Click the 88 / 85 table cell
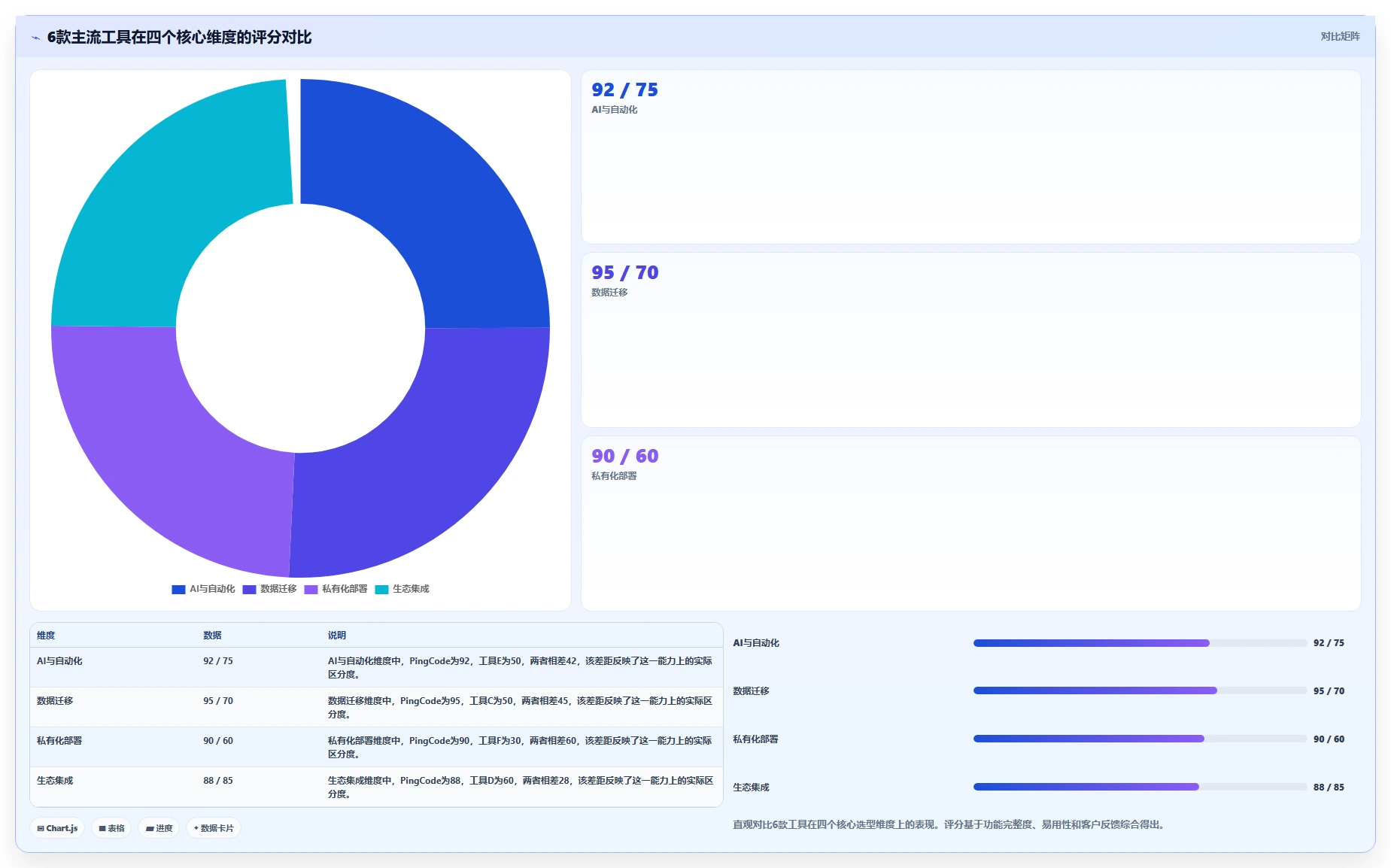 click(218, 781)
